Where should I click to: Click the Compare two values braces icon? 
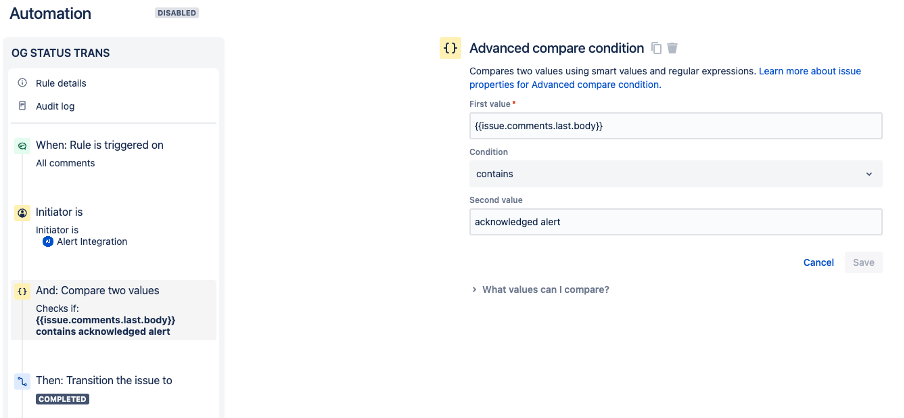tap(22, 291)
